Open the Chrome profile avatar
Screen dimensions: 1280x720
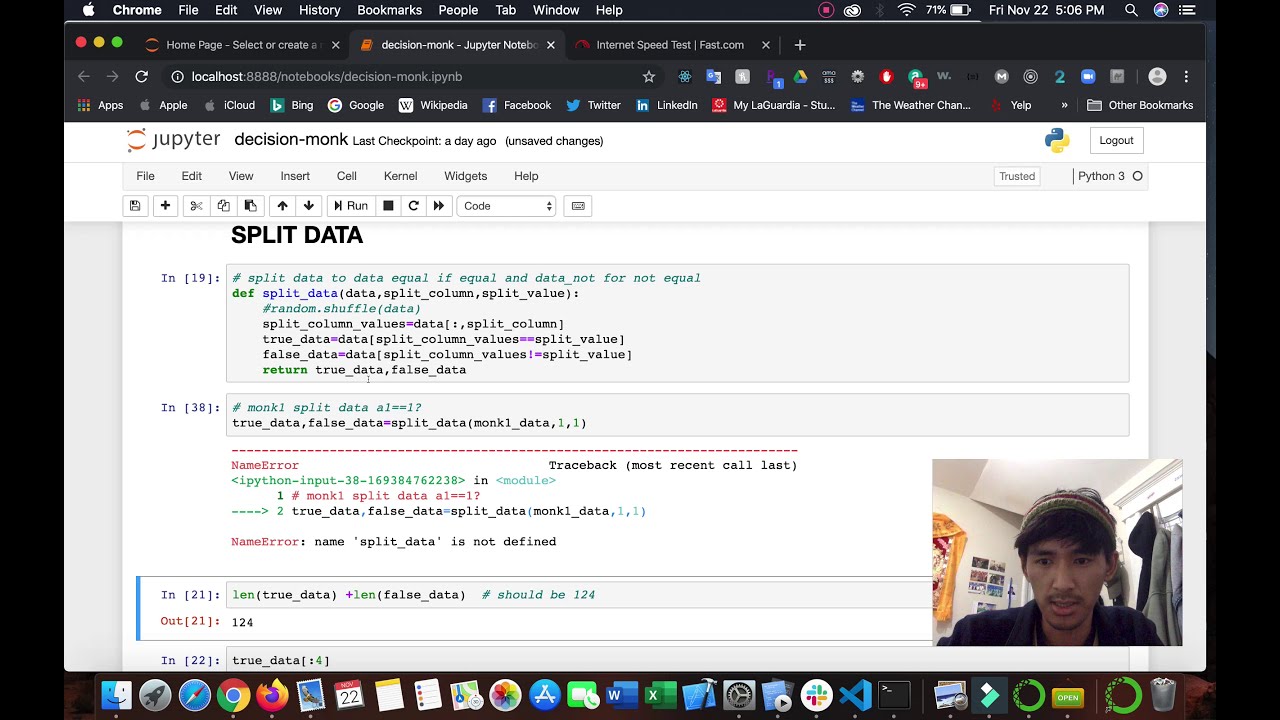tap(1157, 76)
